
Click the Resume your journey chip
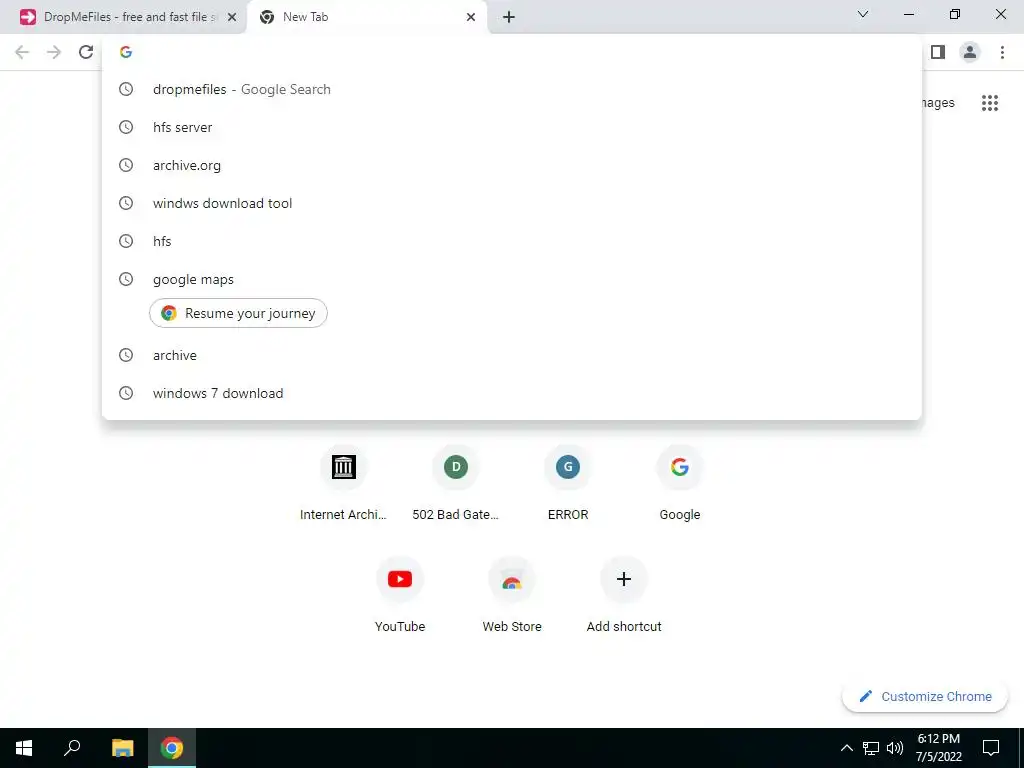(238, 313)
